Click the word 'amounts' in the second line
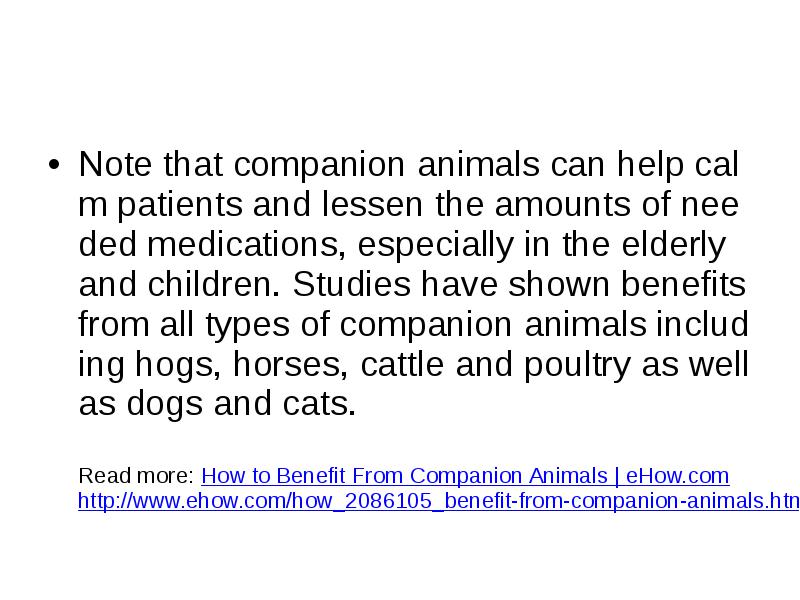The height and width of the screenshot is (600, 800). pos(562,205)
